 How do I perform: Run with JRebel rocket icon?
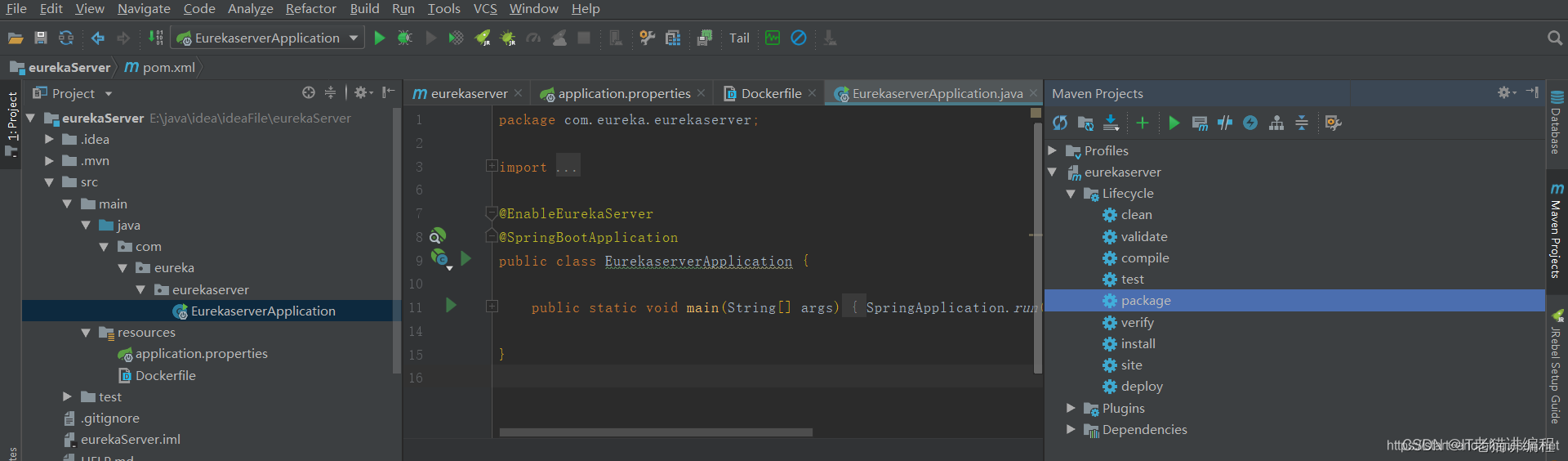483,38
